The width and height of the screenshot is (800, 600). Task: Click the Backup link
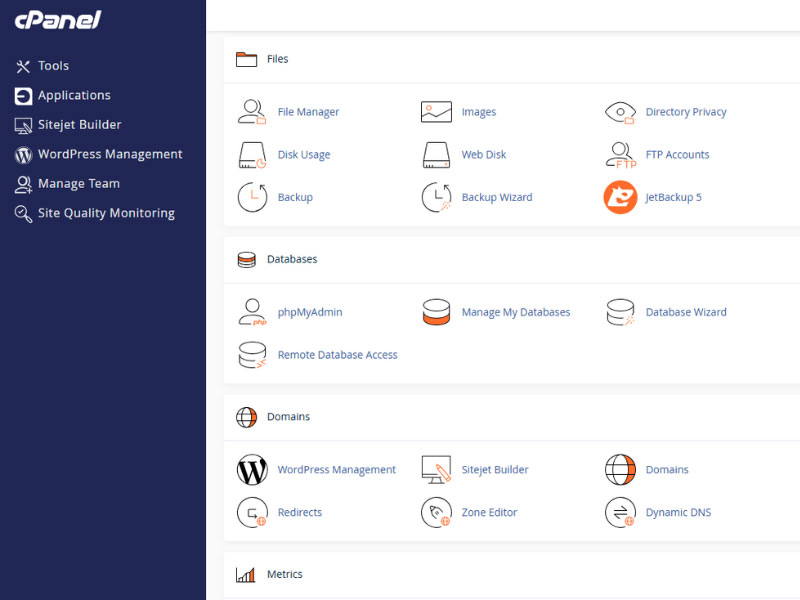(x=295, y=197)
